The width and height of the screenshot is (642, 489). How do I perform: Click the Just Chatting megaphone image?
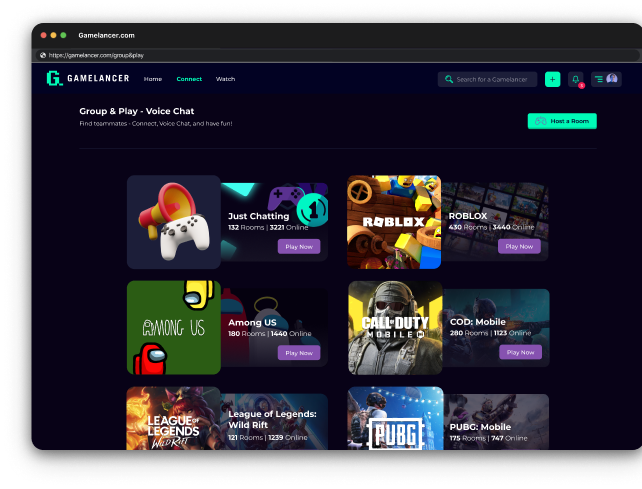tap(173, 222)
